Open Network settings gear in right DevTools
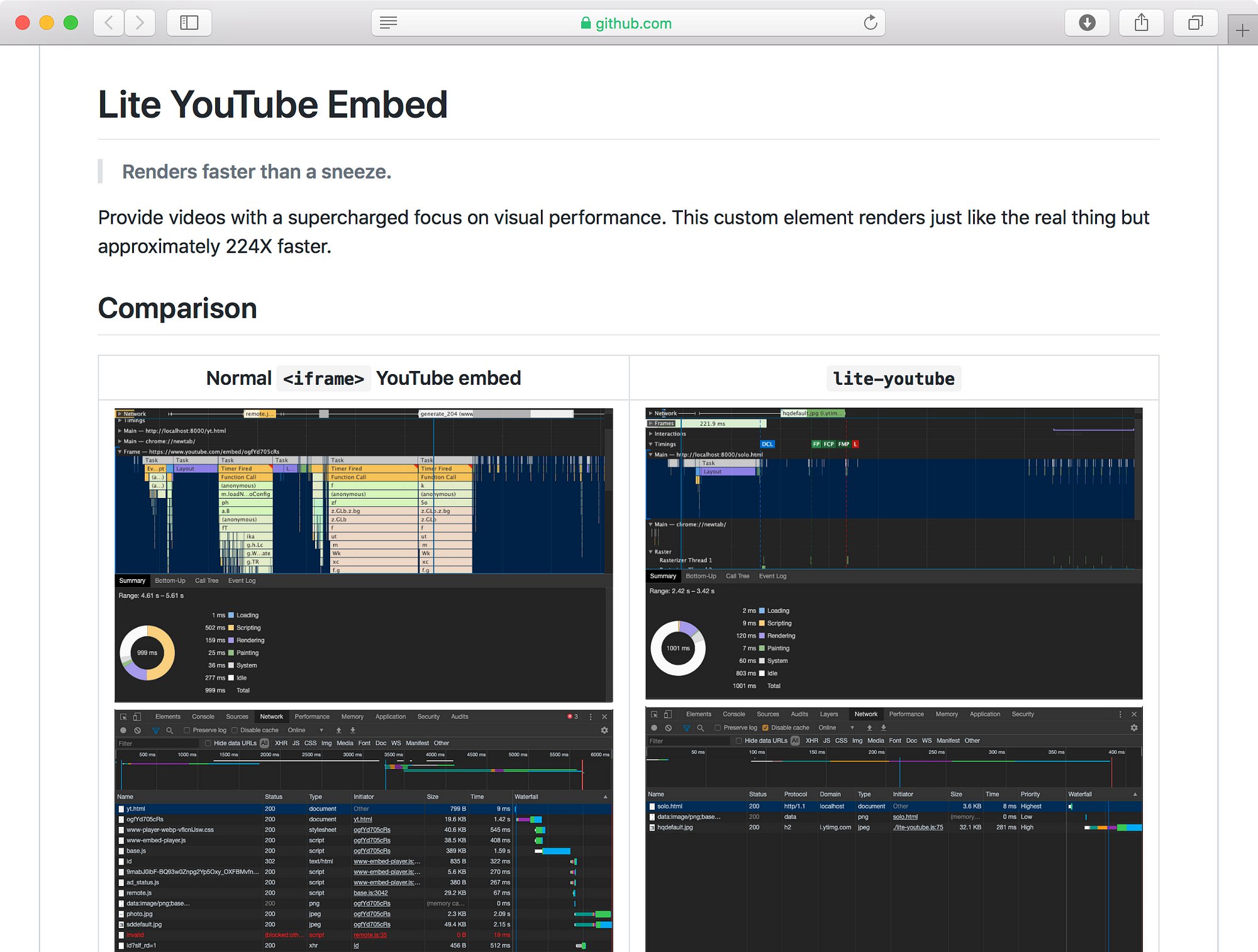This screenshot has height=952, width=1258. (1134, 728)
